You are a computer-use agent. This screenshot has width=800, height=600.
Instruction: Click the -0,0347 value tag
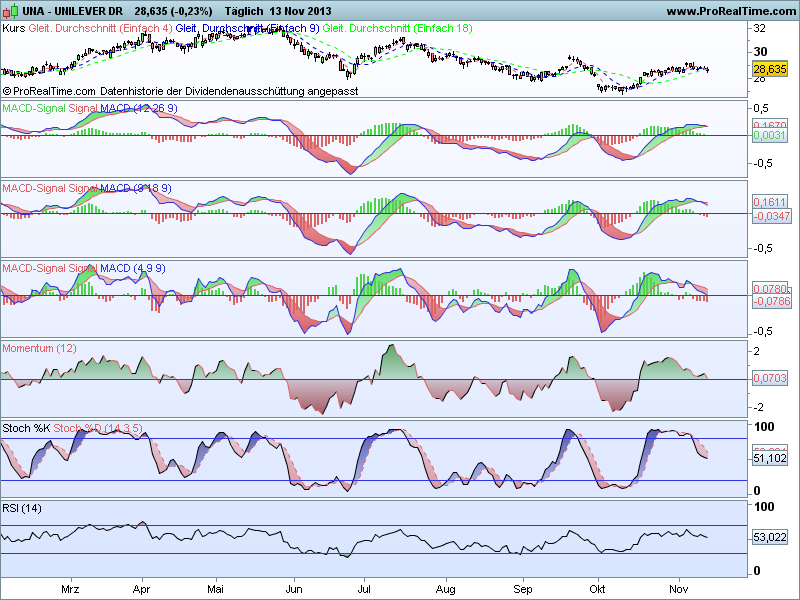(x=771, y=216)
